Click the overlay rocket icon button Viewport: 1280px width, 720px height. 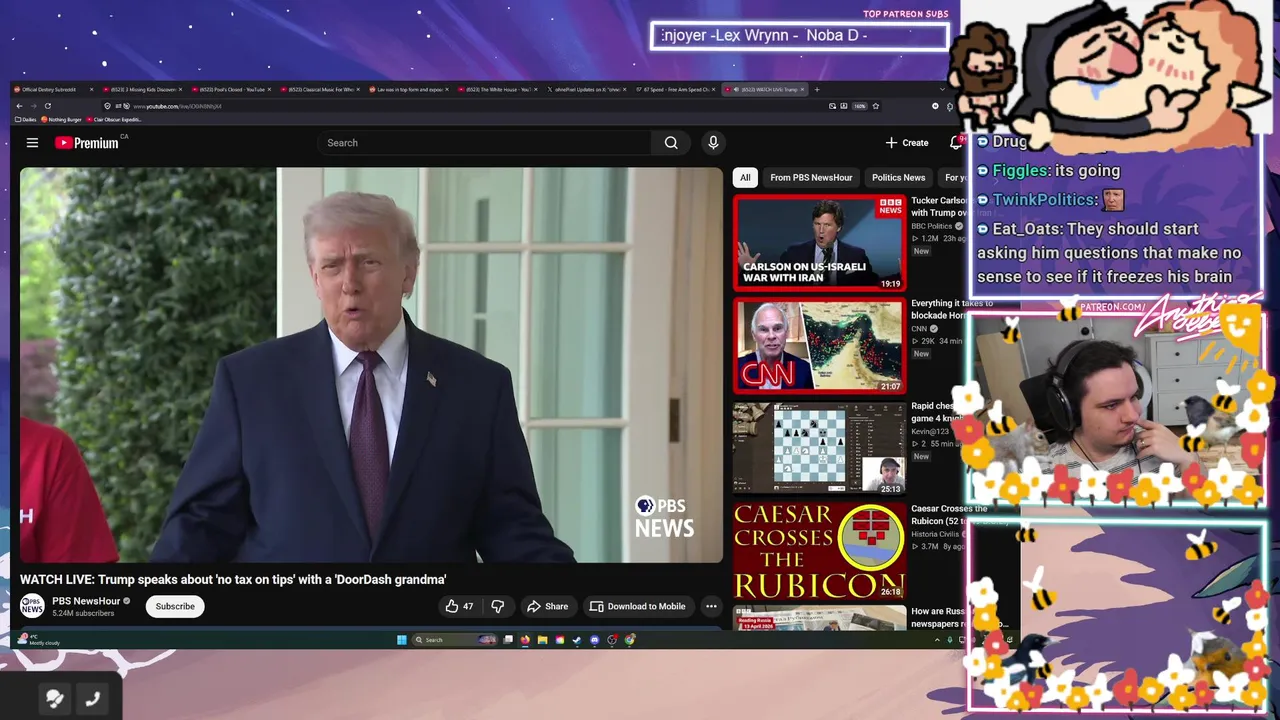pos(54,699)
